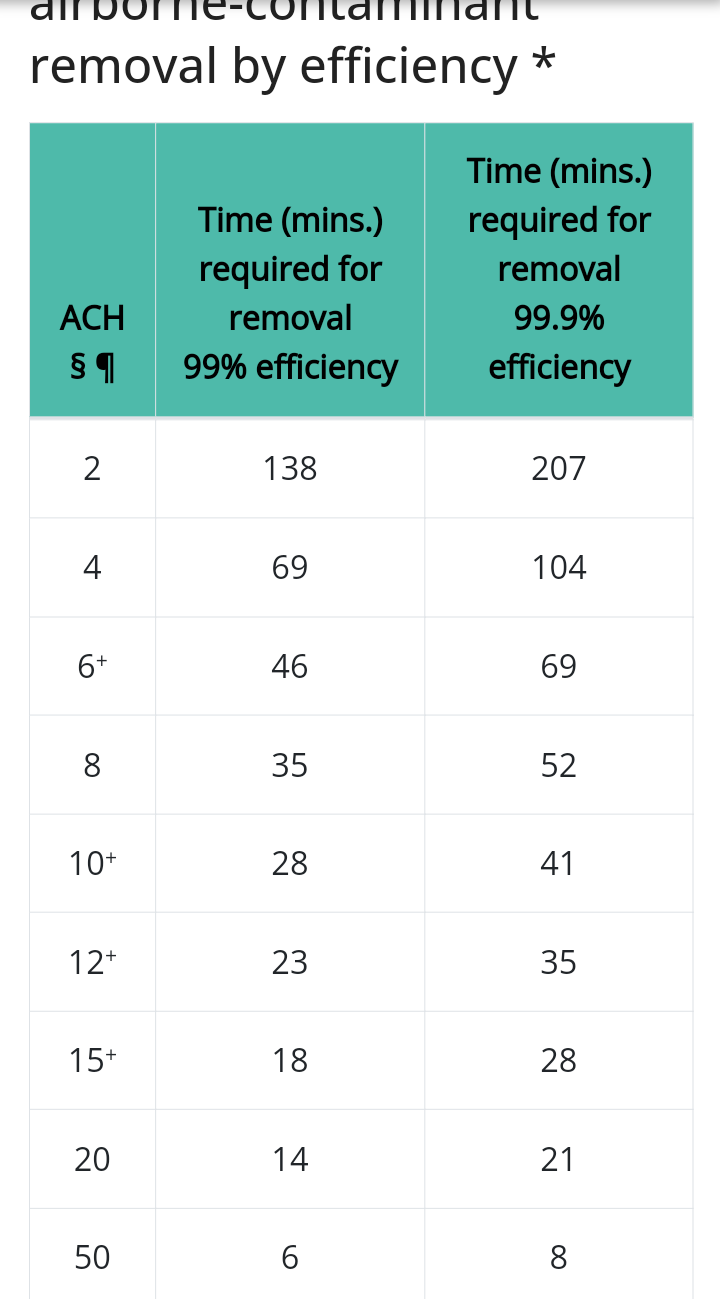
Task: Click the 12+ ACH cell
Action: coord(92,962)
